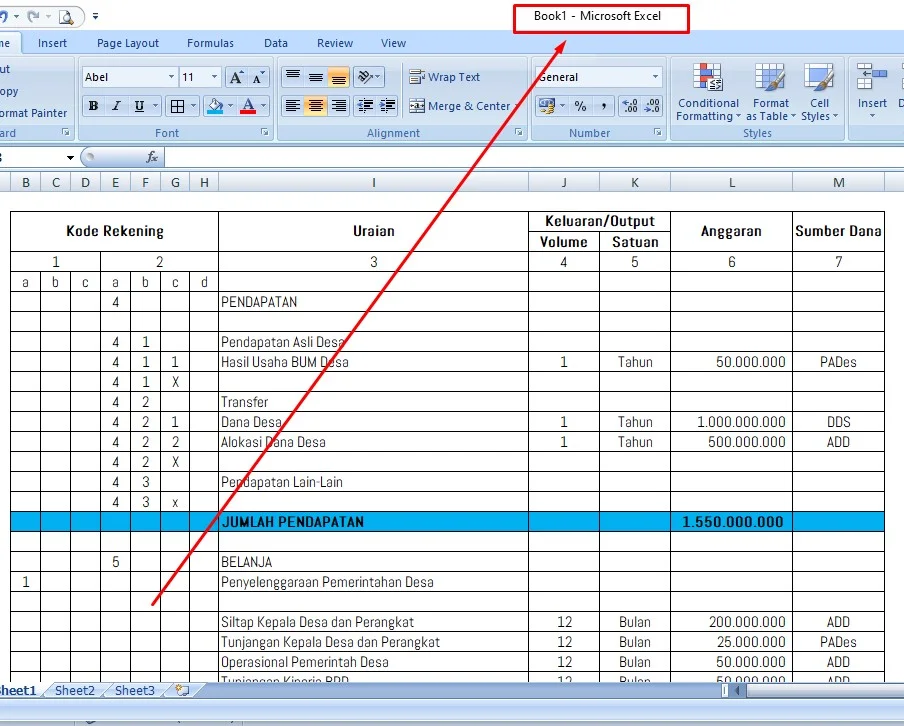Align text left in the cell
904x726 pixels.
coord(292,106)
